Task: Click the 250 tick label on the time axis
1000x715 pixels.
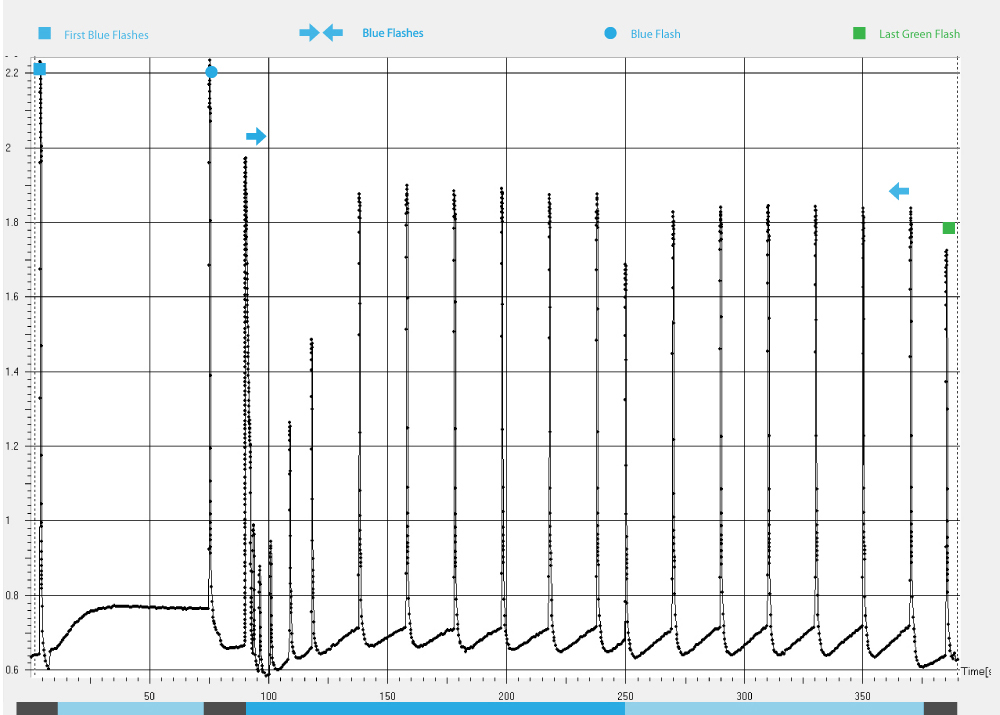Action: [625, 694]
